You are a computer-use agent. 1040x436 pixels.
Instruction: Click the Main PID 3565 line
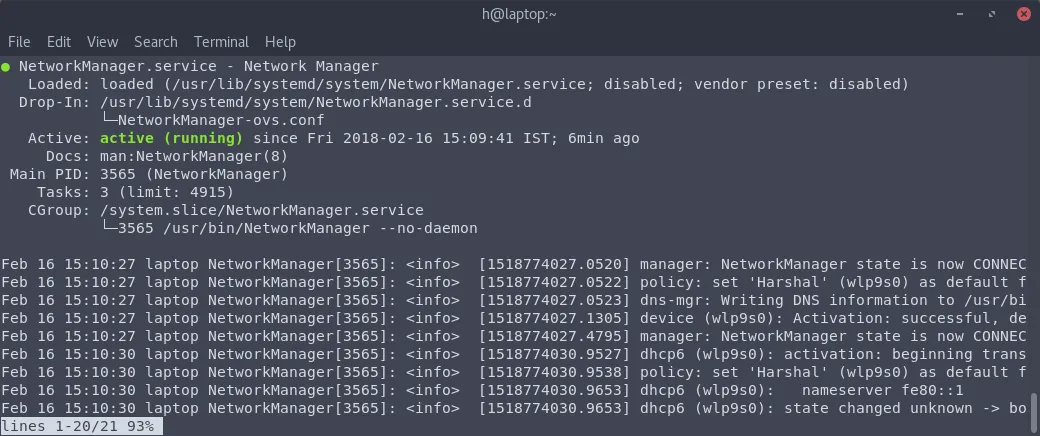[149, 175]
